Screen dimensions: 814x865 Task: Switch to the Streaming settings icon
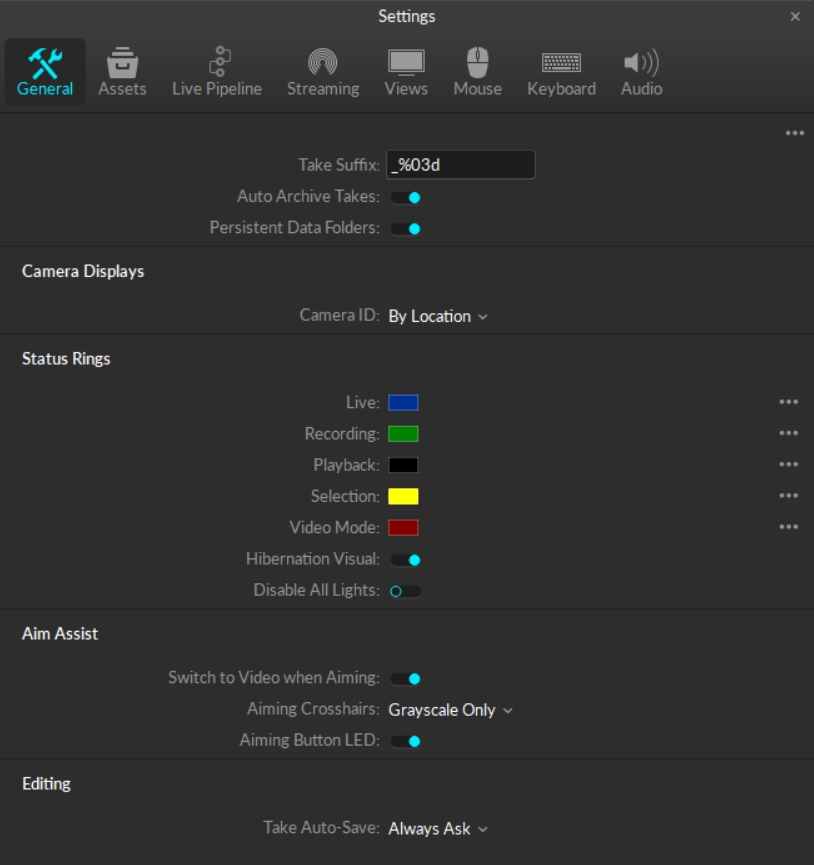click(x=322, y=62)
